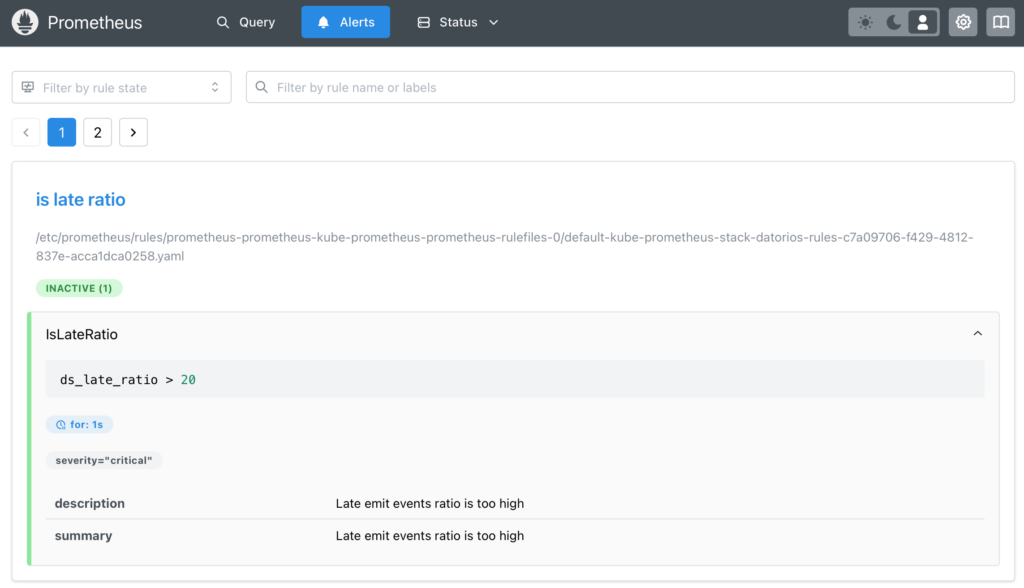Switch to light theme sun icon
Screen dimensions: 1024x588
click(865, 22)
